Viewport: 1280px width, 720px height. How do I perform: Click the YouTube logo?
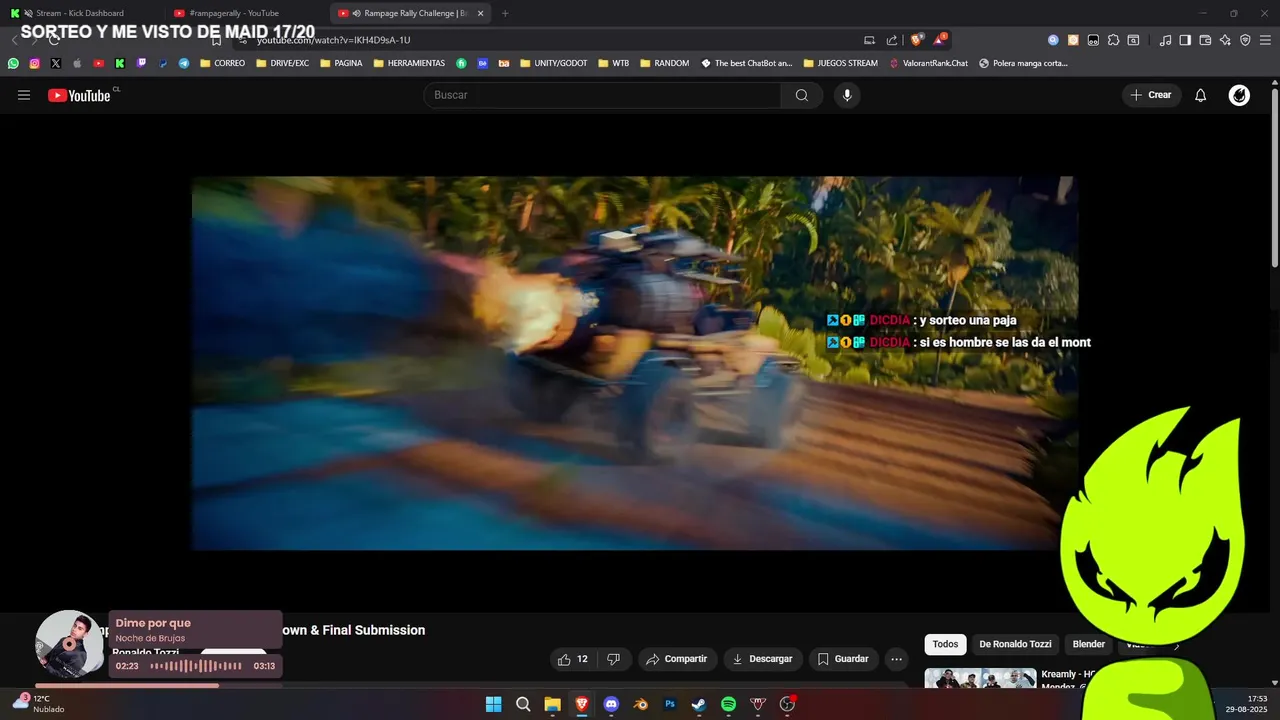click(x=79, y=95)
